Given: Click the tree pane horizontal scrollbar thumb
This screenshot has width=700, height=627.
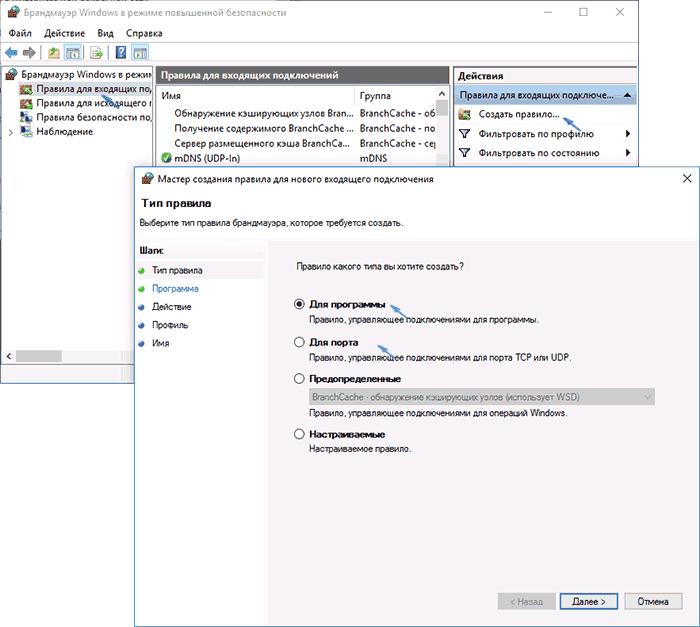Looking at the screenshot, I should click(x=39, y=356).
